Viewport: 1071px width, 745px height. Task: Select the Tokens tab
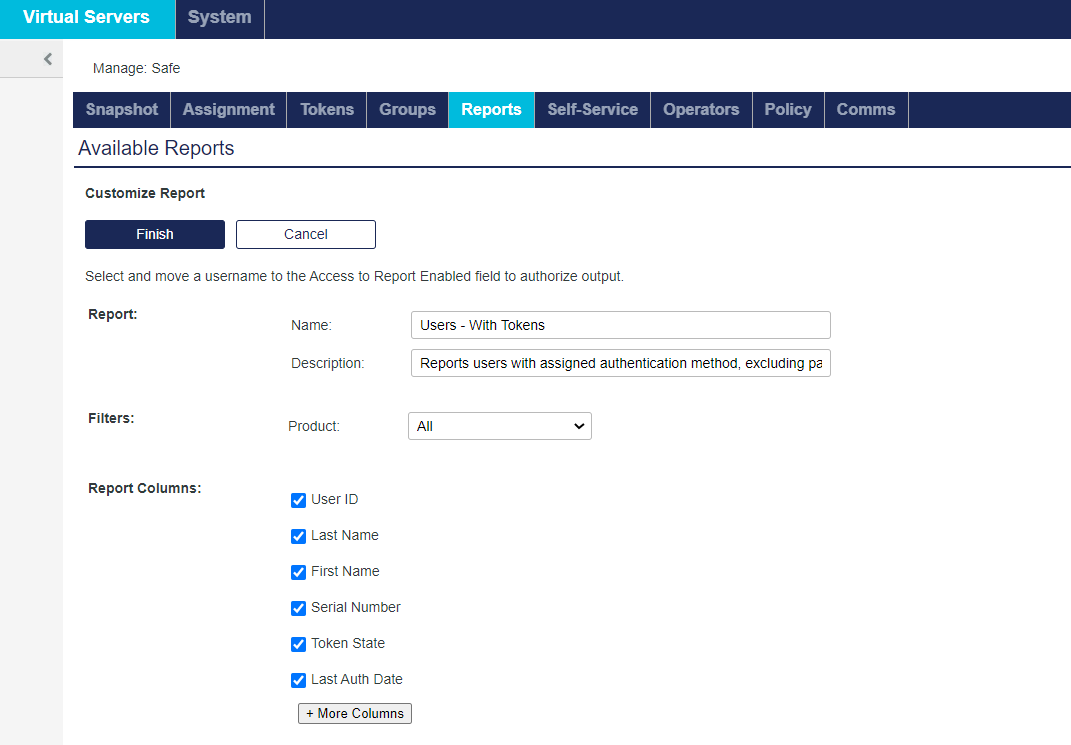pyautogui.click(x=327, y=110)
